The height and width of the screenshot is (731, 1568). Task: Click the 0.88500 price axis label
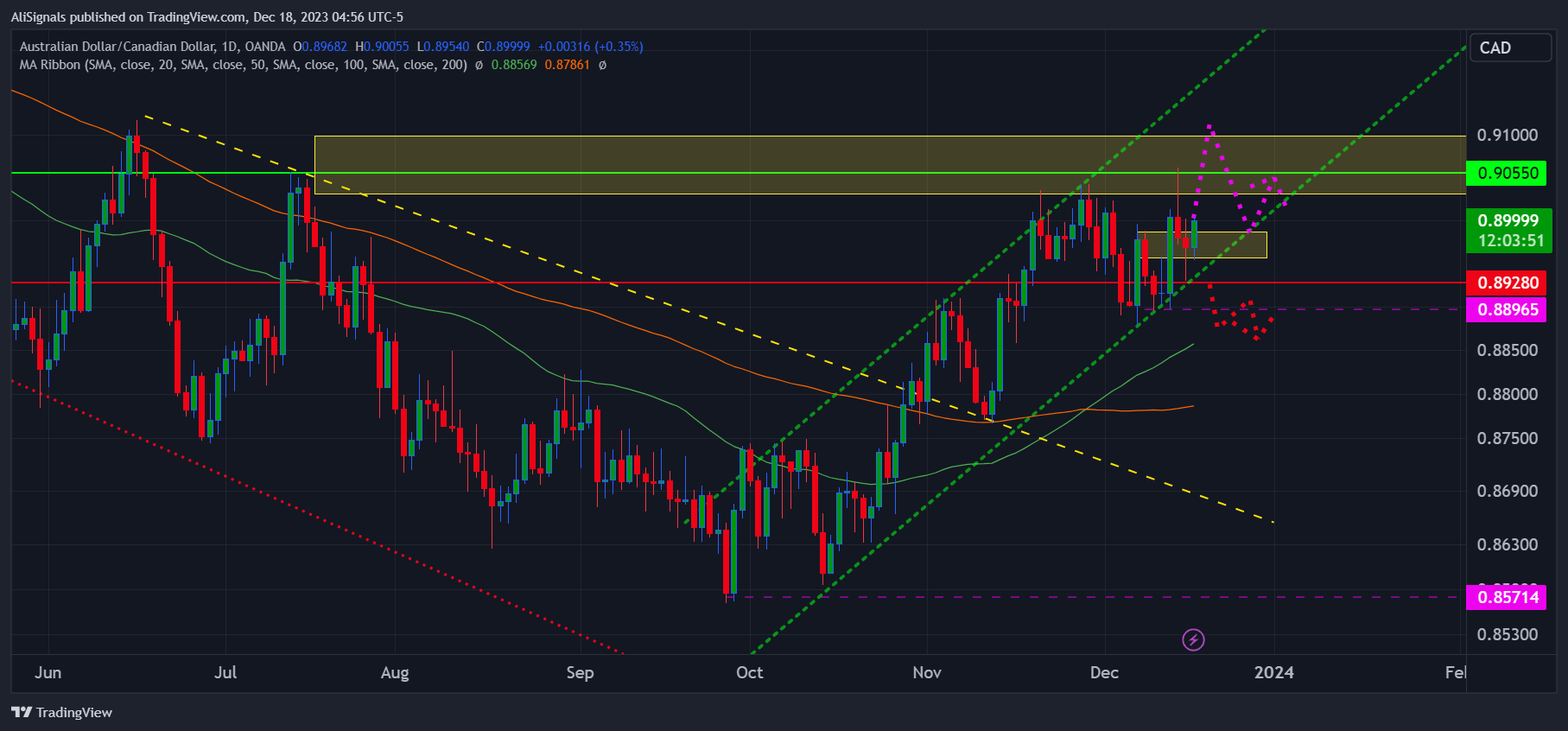point(1508,350)
